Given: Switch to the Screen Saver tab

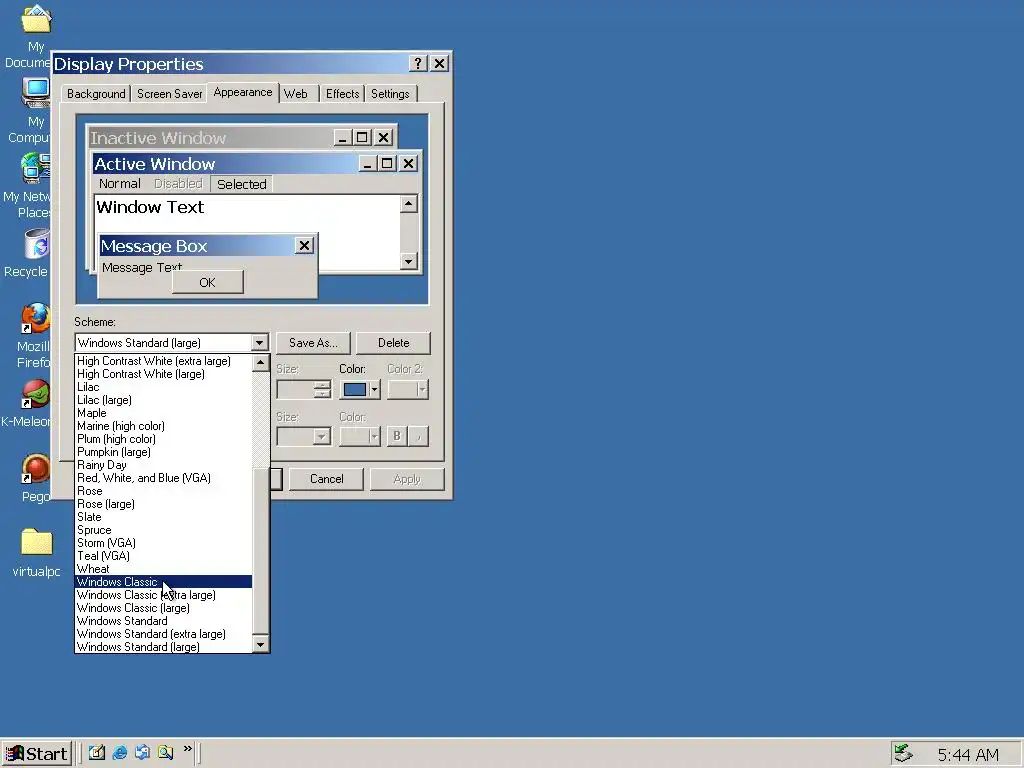Looking at the screenshot, I should tap(170, 93).
